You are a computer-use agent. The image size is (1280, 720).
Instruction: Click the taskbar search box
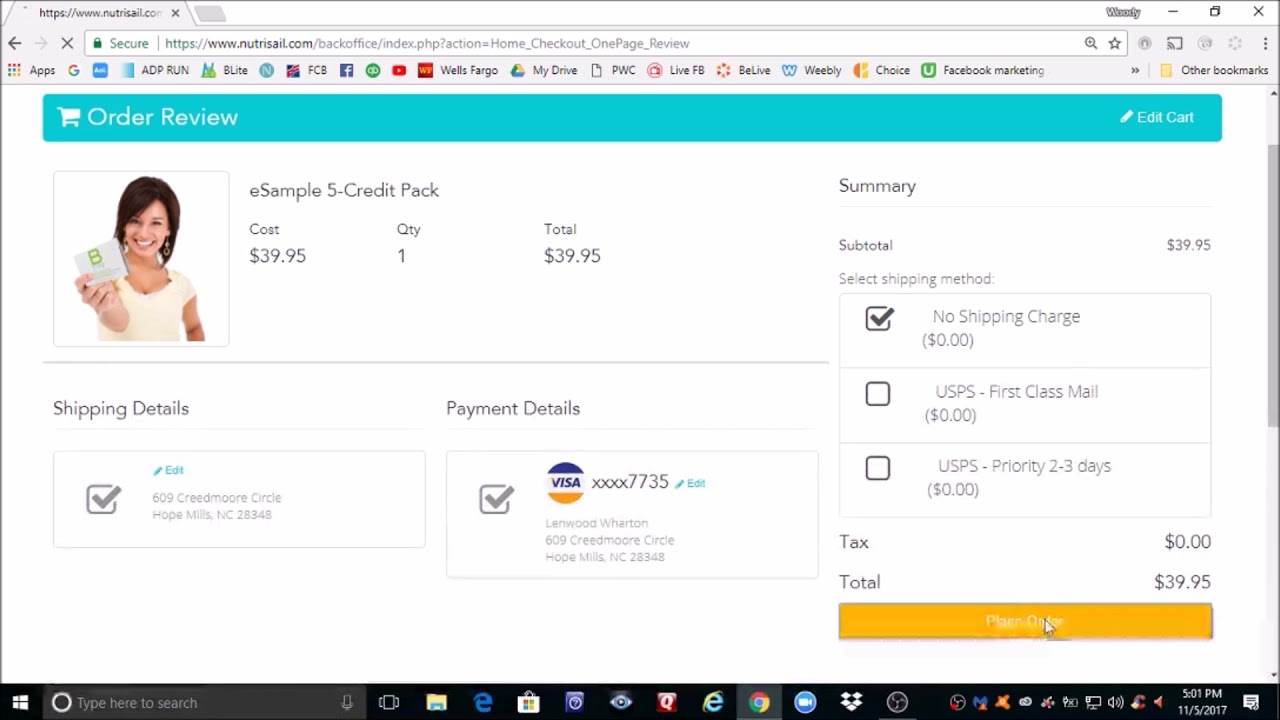click(x=205, y=702)
